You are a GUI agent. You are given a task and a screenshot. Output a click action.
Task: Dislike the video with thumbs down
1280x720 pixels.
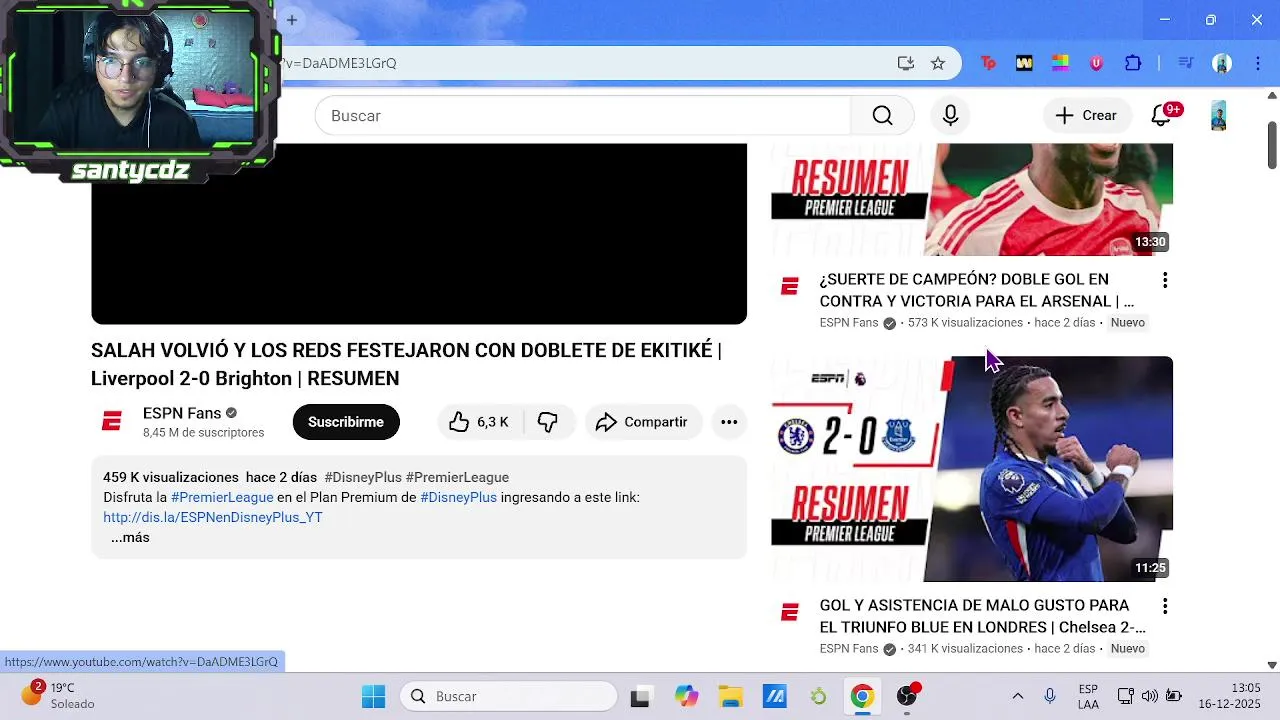coord(548,422)
